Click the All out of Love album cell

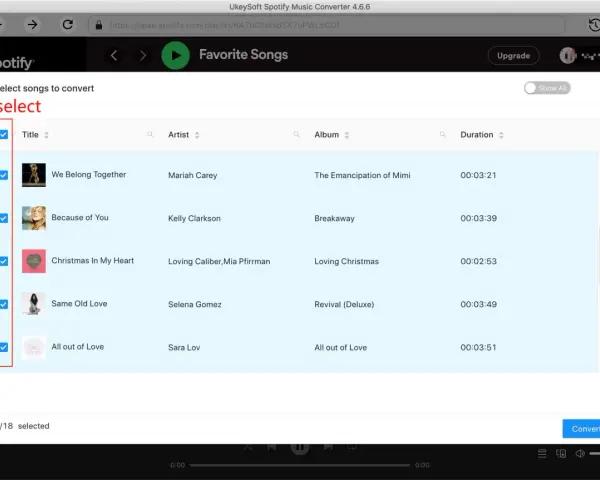coord(341,348)
